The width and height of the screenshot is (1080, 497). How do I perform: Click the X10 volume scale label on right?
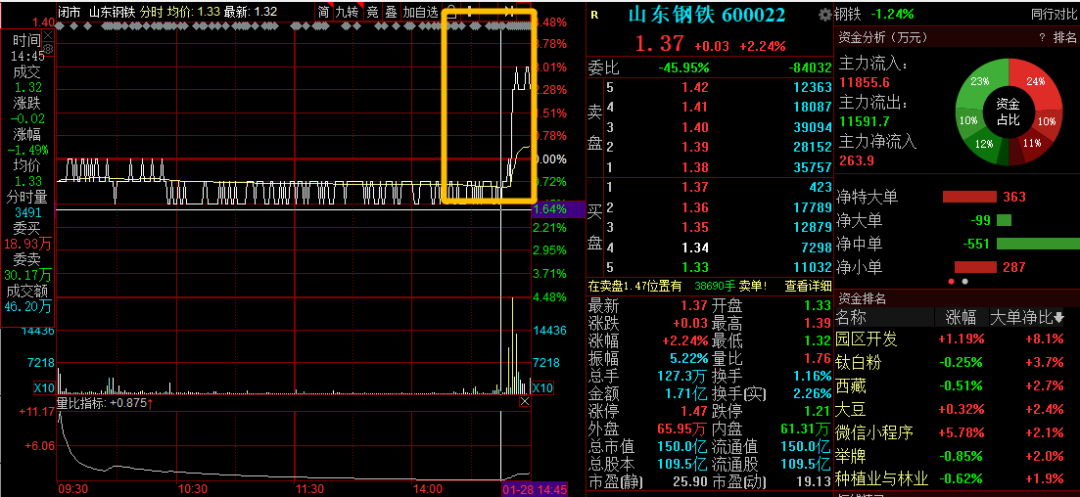543,388
